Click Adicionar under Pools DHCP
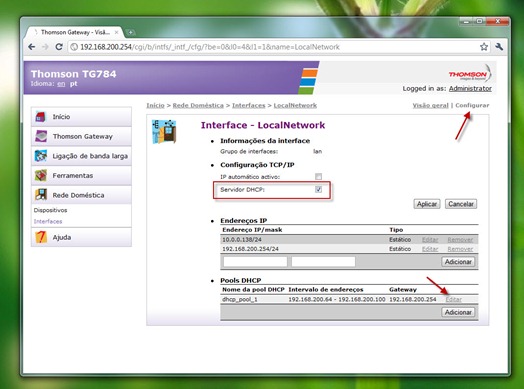Viewport: 524px width, 389px height. pos(458,312)
